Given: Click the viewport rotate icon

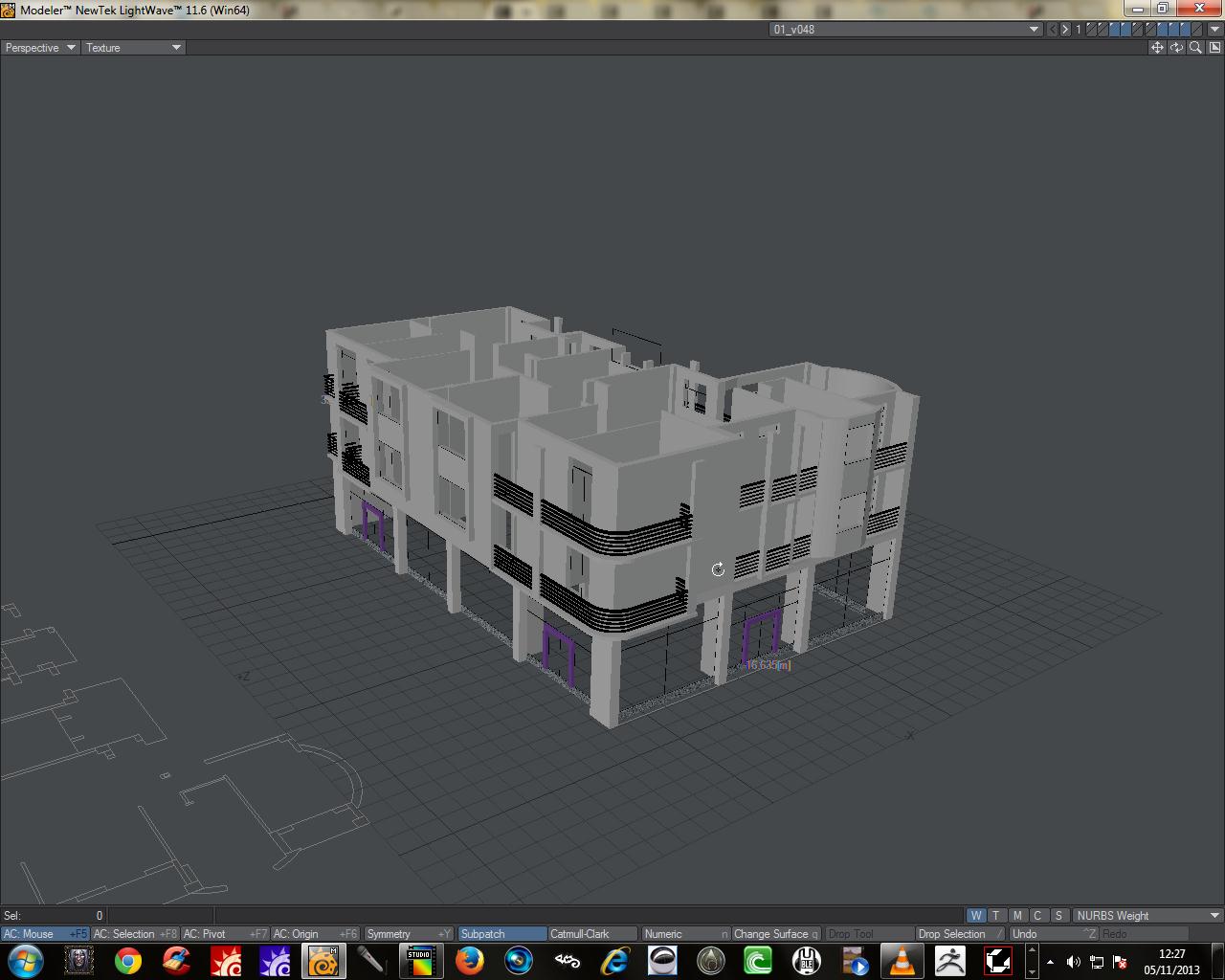Looking at the screenshot, I should (x=1176, y=48).
